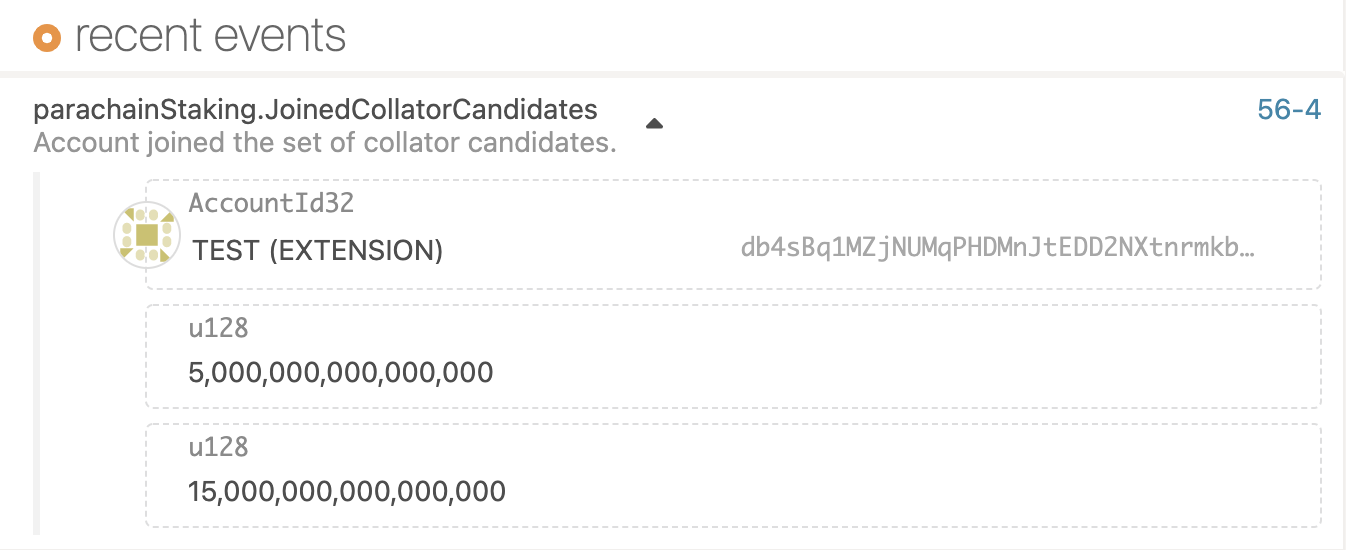Screen dimensions: 1346x550
Task: Click blank space between account name and address
Action: [590, 249]
